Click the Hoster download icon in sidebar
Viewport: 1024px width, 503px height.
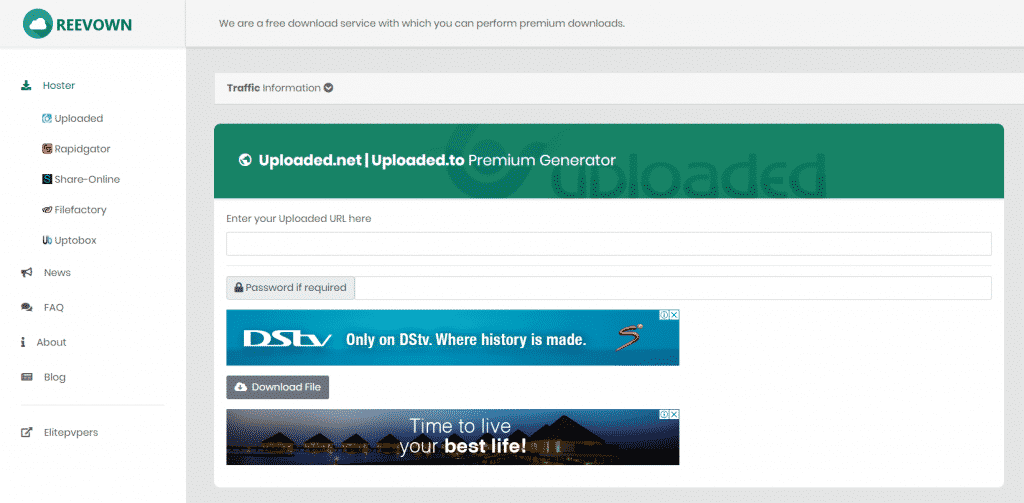click(x=26, y=85)
